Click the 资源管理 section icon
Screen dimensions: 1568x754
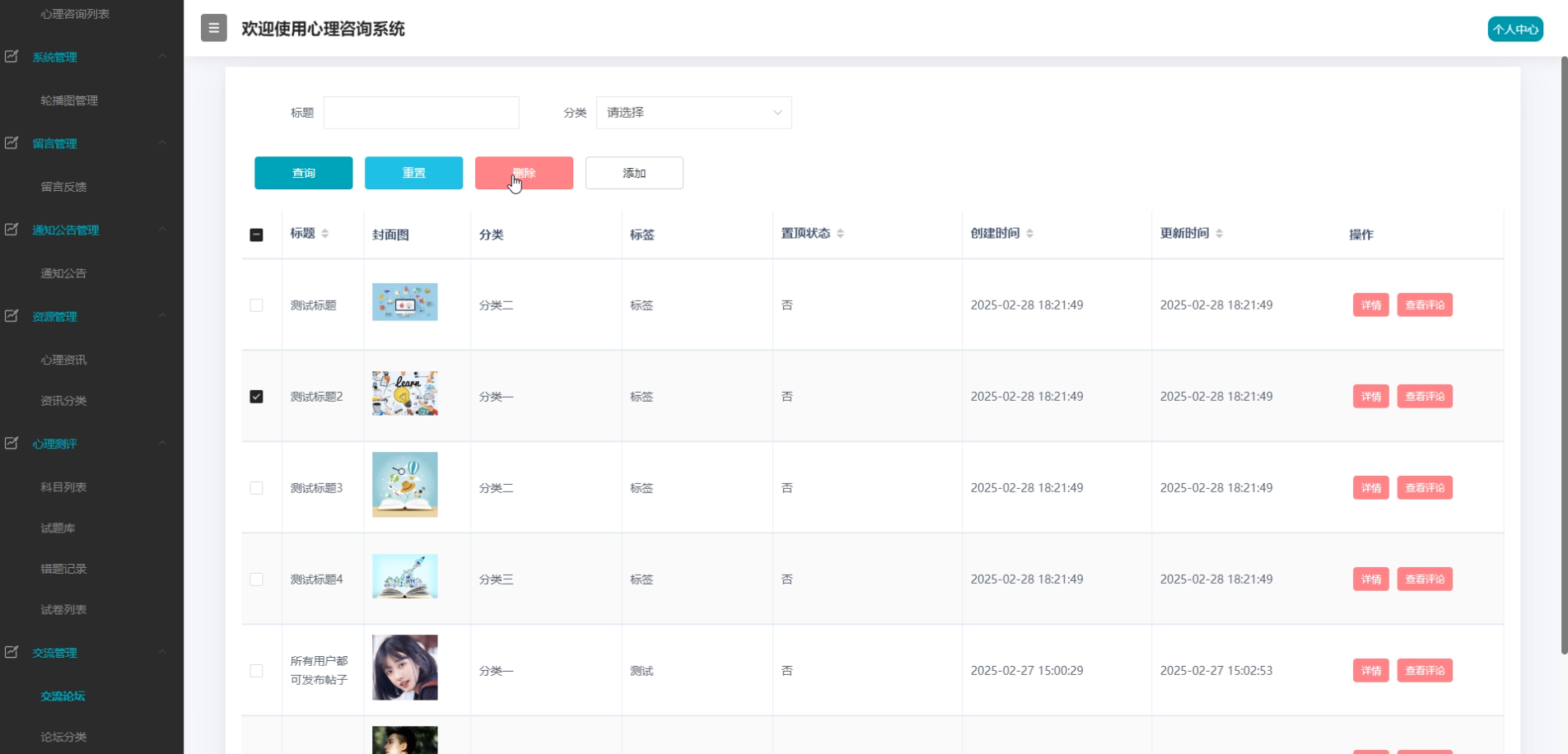coord(12,315)
